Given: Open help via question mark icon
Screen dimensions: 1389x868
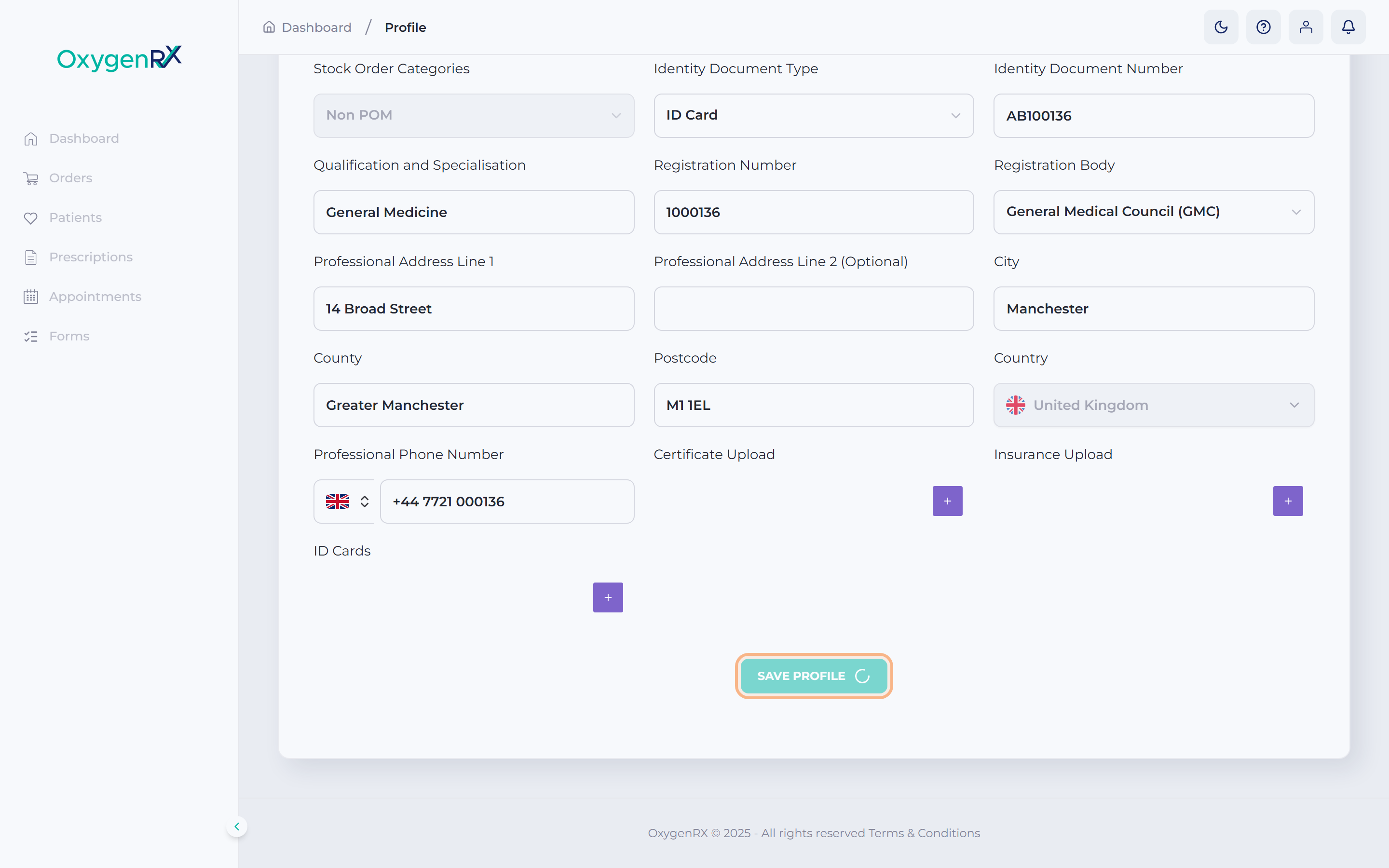Looking at the screenshot, I should click(x=1263, y=27).
